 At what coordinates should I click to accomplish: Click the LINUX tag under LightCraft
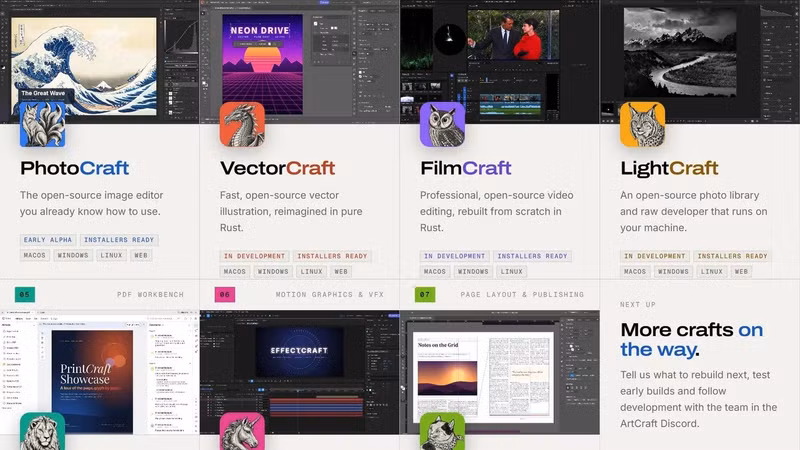[x=711, y=271]
